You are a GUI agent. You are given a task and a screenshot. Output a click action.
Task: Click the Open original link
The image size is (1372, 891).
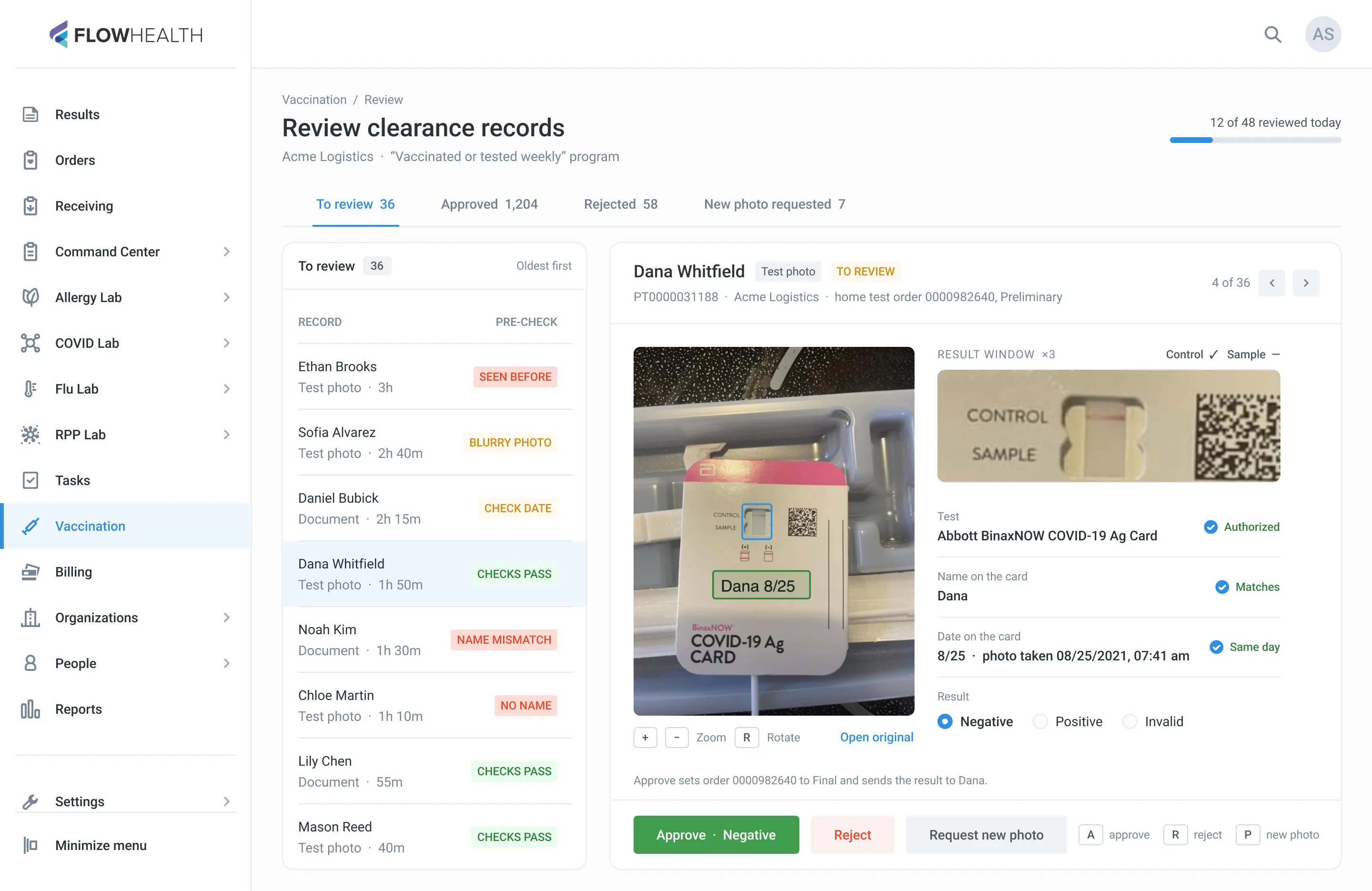(876, 737)
